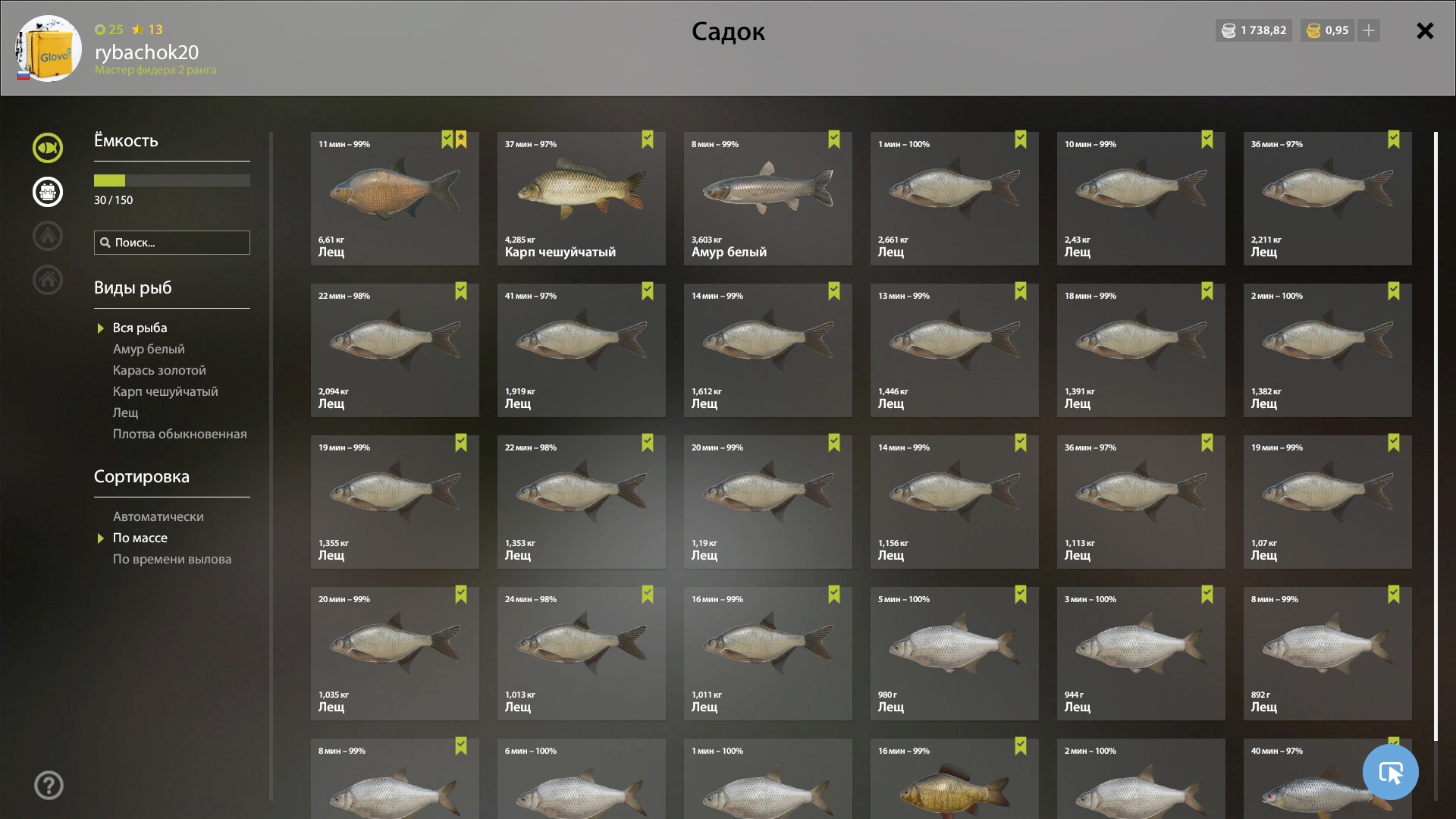
Task: Select the 3,603 кг Амур белый card
Action: pos(768,199)
